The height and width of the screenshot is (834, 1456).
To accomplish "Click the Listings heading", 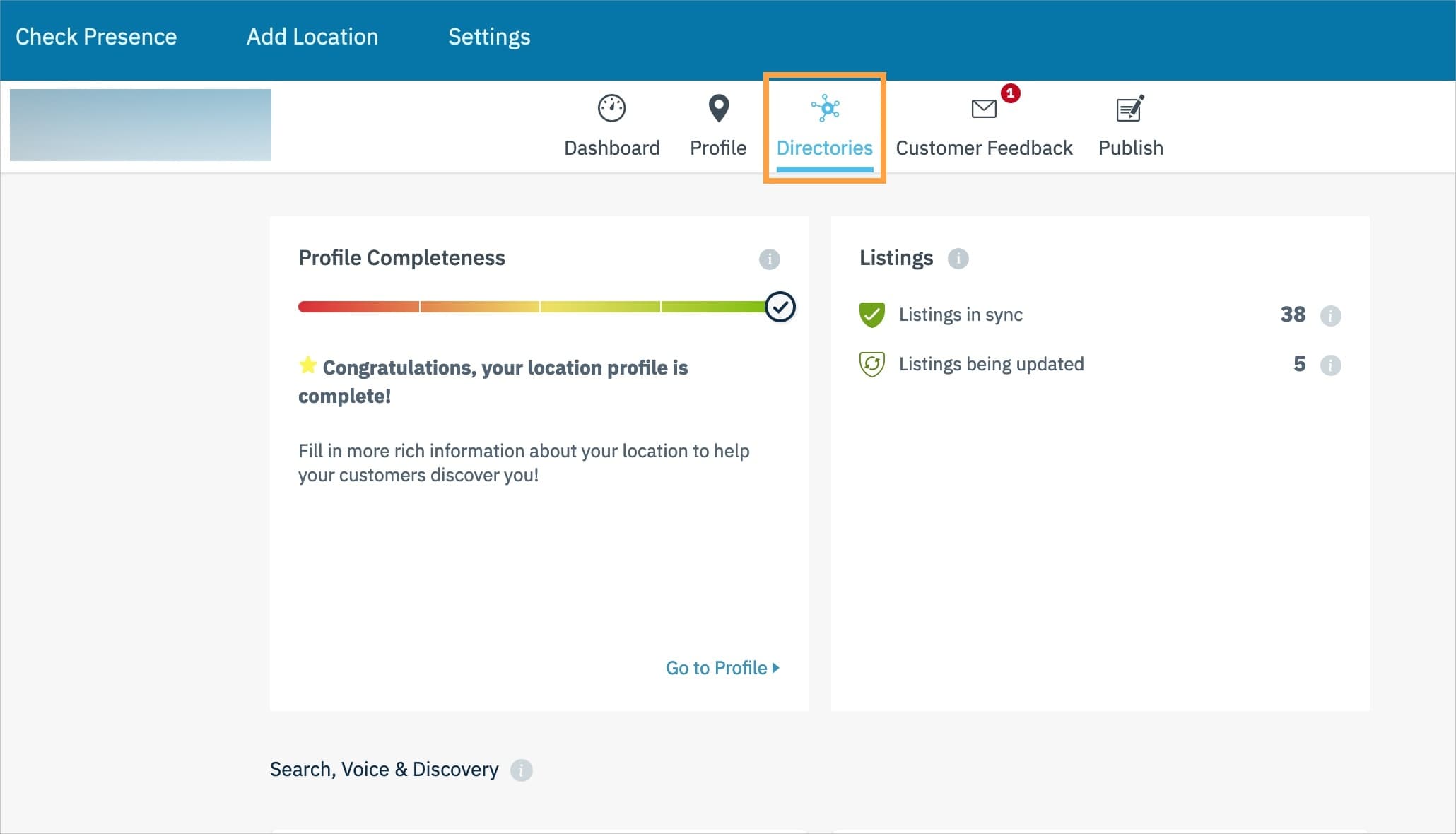I will coord(896,258).
